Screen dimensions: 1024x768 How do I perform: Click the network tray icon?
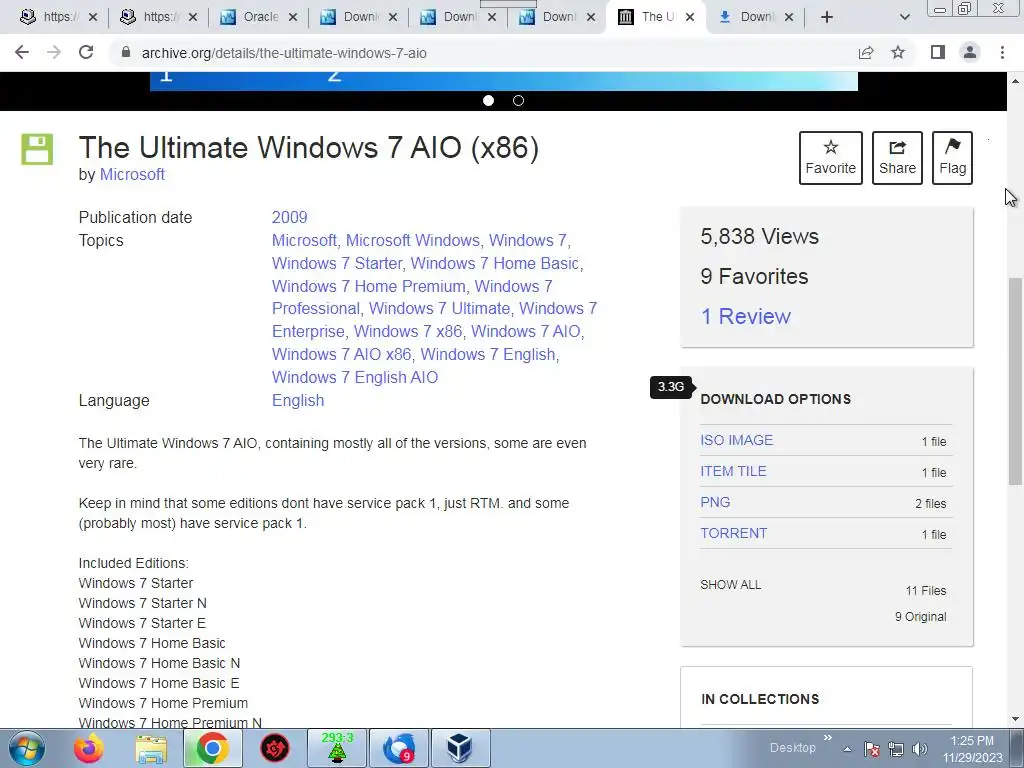(x=896, y=749)
